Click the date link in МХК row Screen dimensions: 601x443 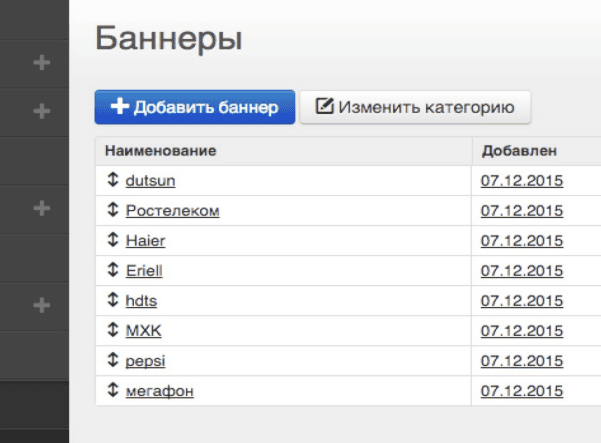[x=522, y=331]
